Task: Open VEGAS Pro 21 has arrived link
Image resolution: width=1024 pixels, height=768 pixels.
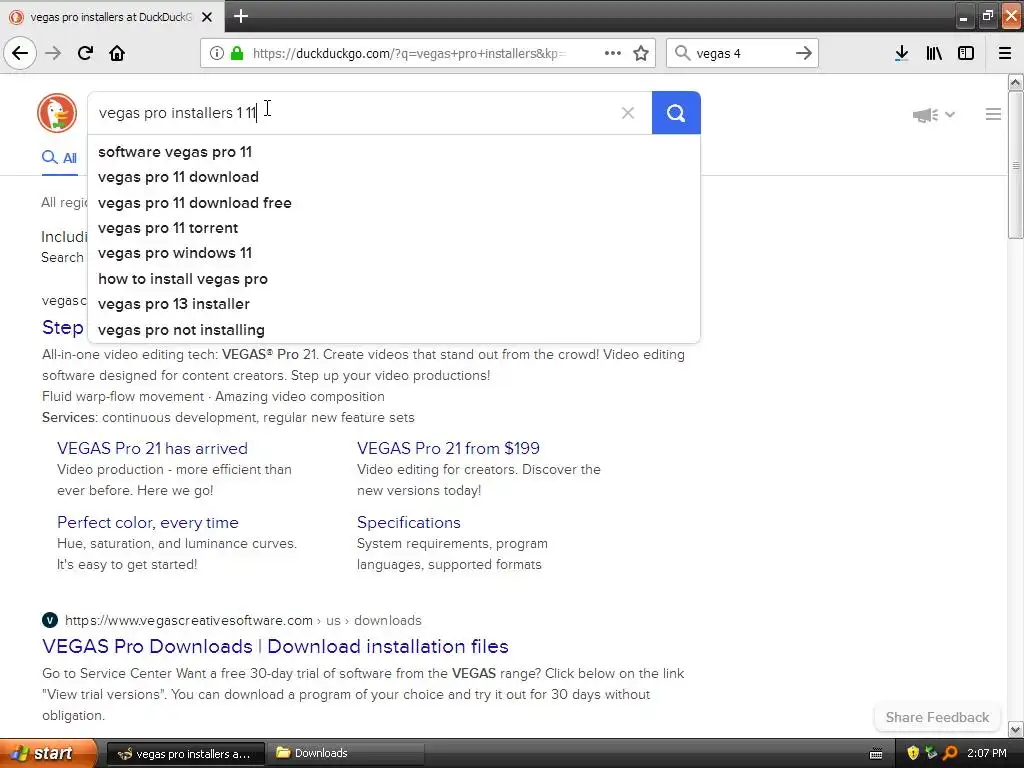Action: (x=152, y=449)
